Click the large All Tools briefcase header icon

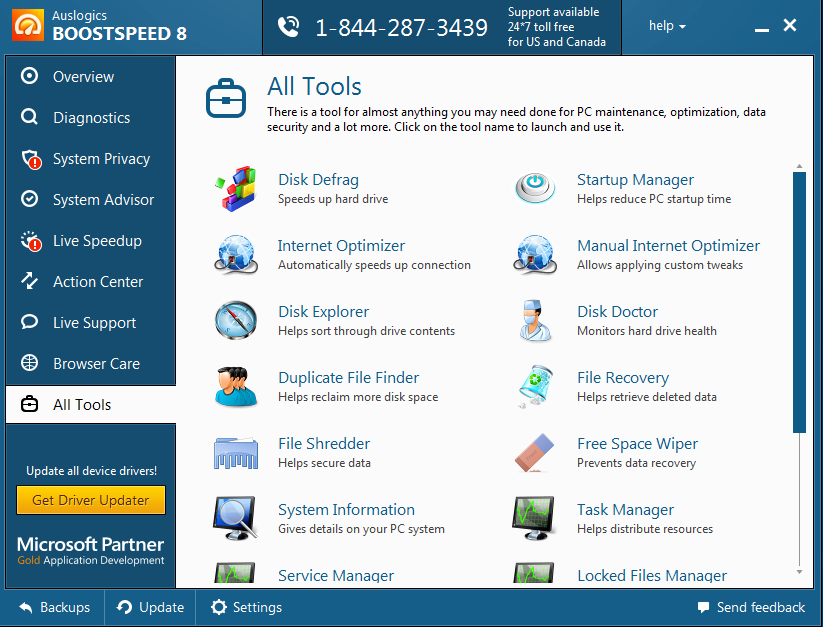point(226,98)
